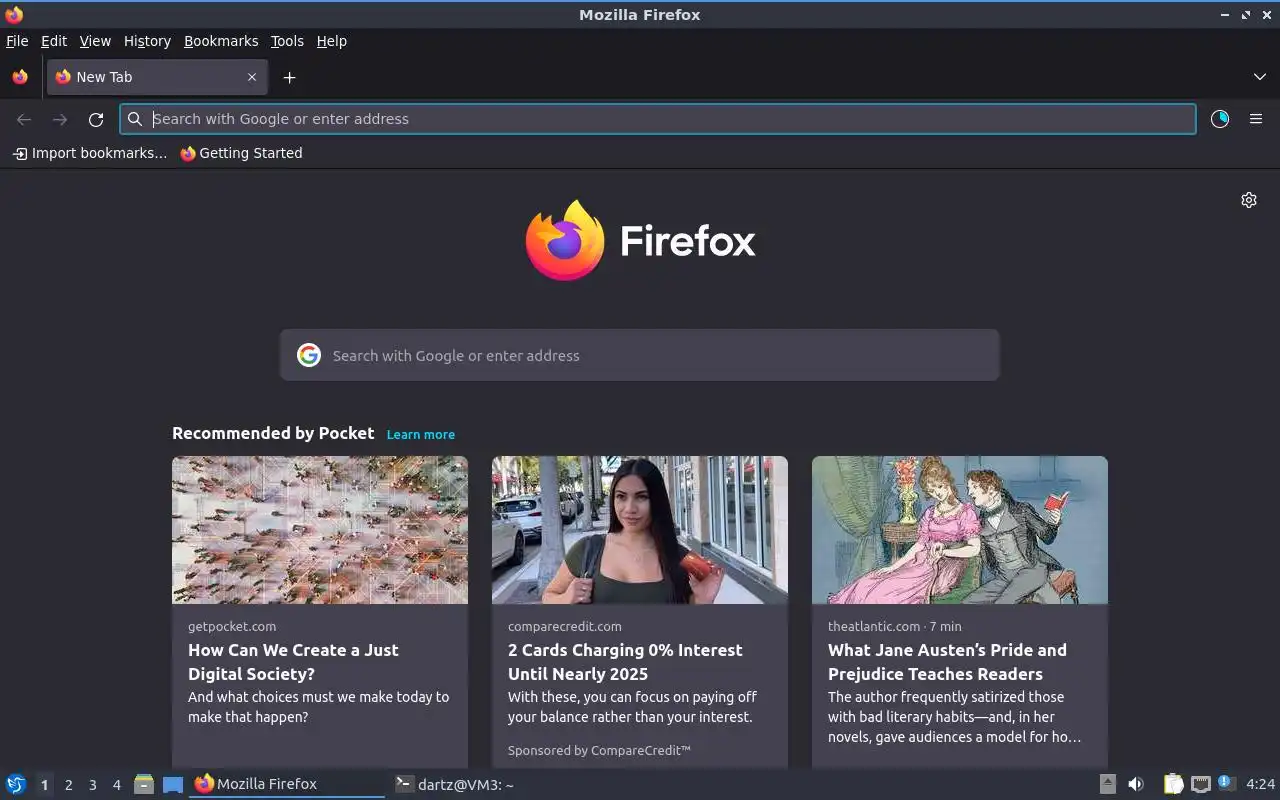Click the 'theatlantic.com · 7 min' label

tap(894, 626)
